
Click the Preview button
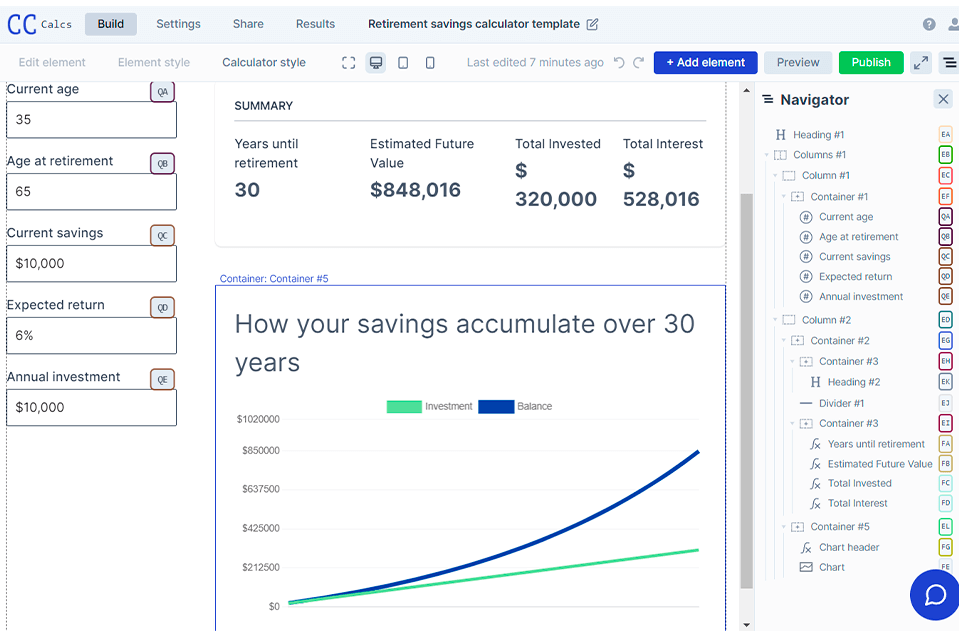(798, 62)
